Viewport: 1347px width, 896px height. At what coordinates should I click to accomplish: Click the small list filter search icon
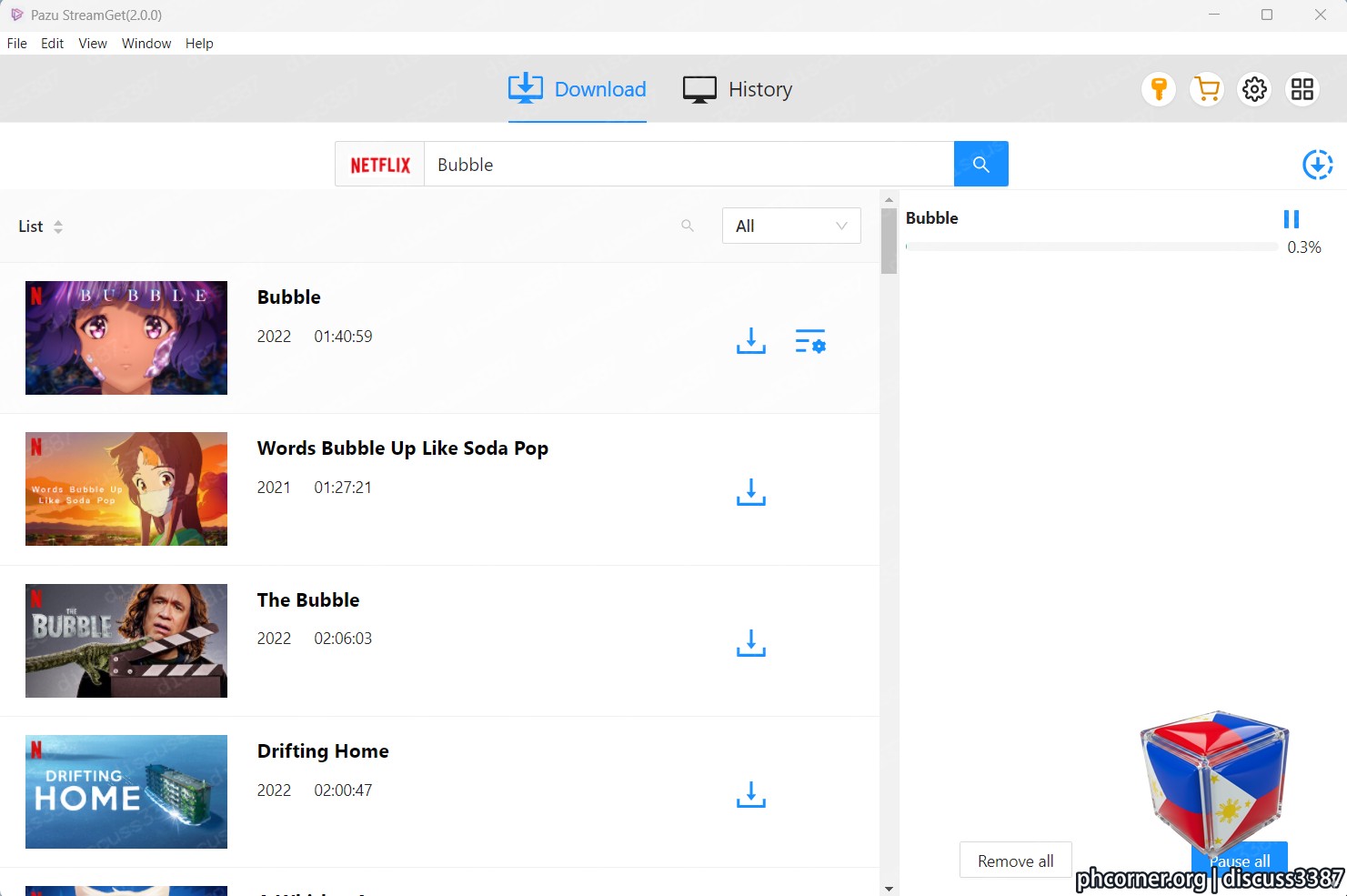point(688,226)
